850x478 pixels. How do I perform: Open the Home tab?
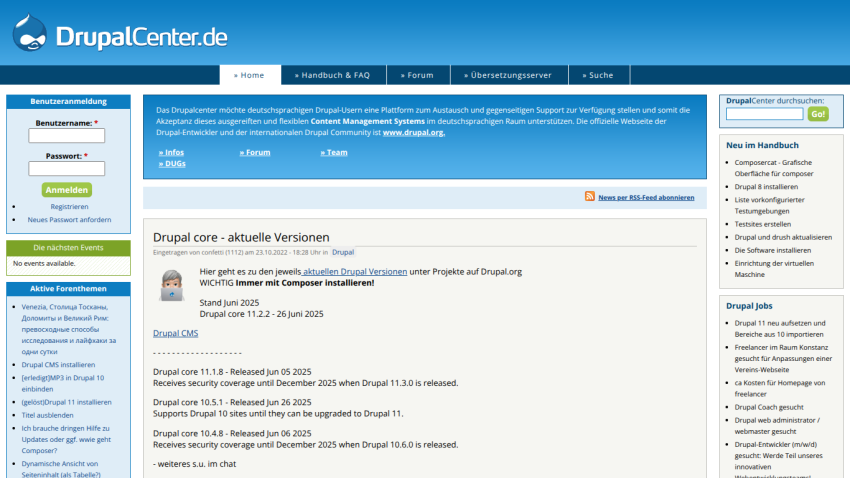click(x=250, y=75)
